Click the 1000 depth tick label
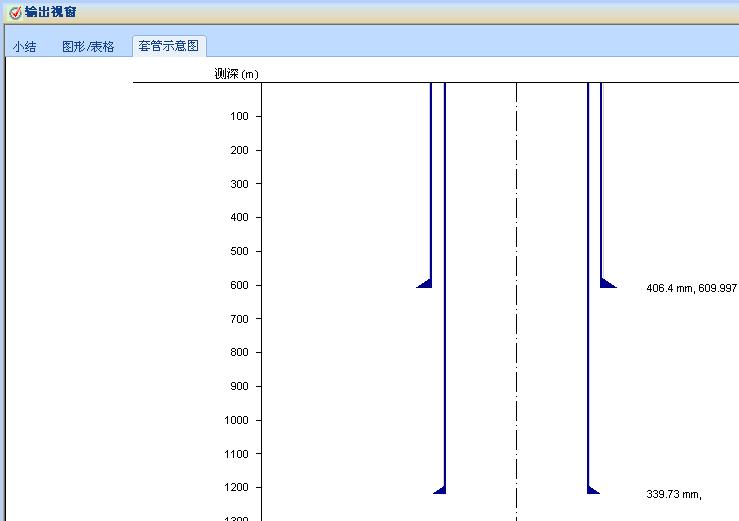Screen dimensions: 739x521 237,420
